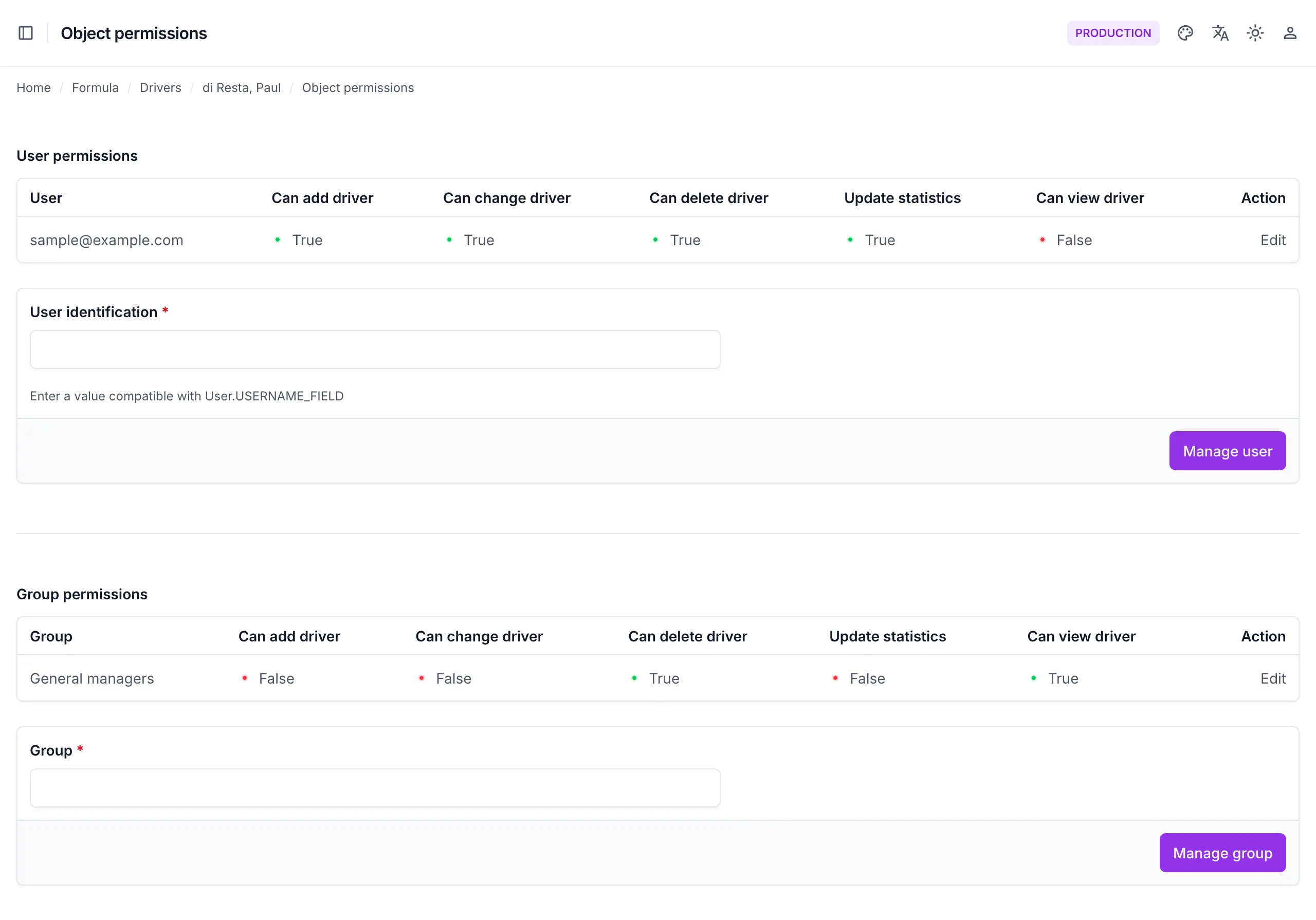Go to Home breadcrumb
Viewport: 1316px width, 920px height.
[34, 88]
